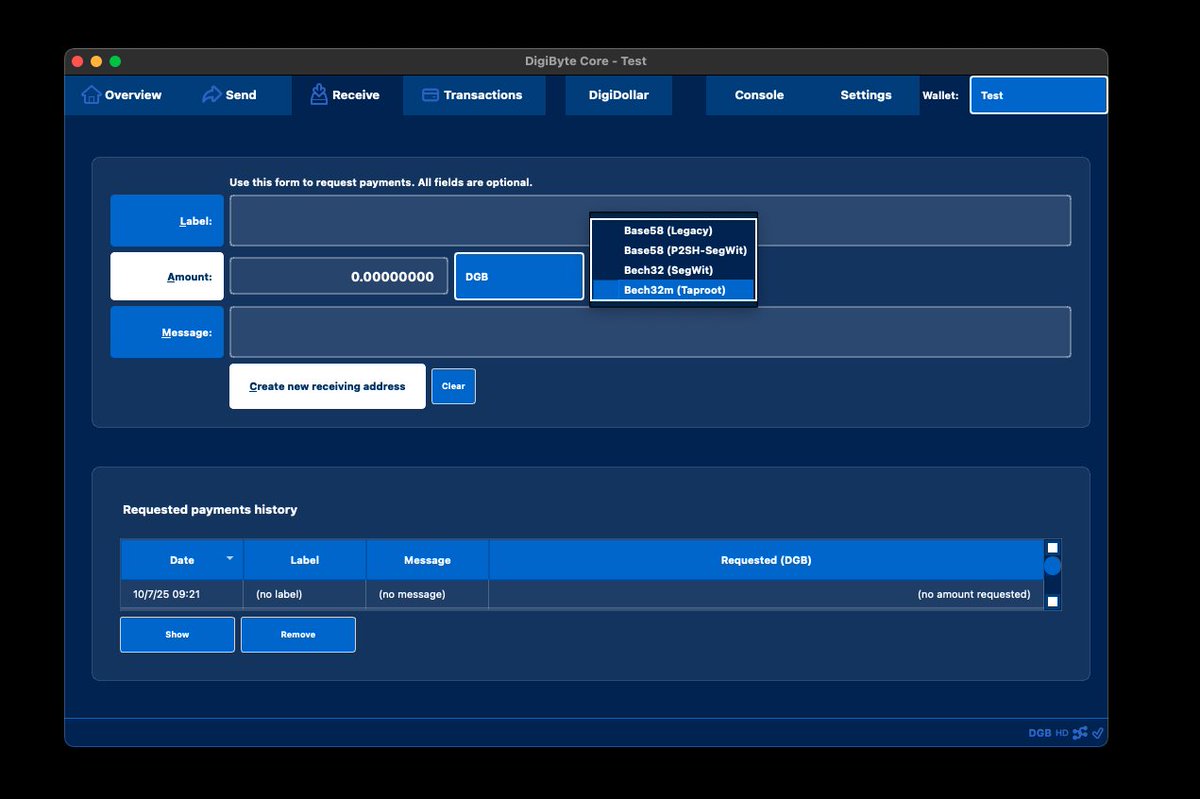Select Bech32m (Taproot) address type
This screenshot has height=799, width=1200.
(x=673, y=290)
